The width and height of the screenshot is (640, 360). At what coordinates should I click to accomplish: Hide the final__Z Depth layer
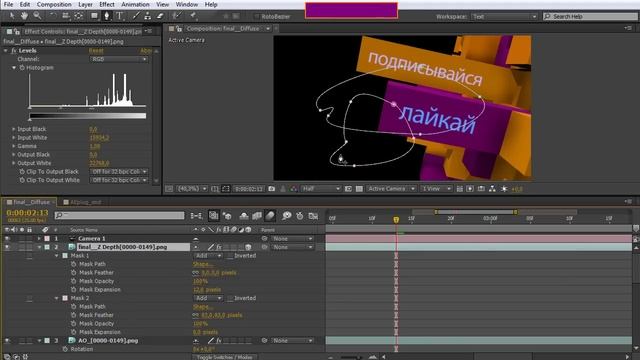(7, 247)
